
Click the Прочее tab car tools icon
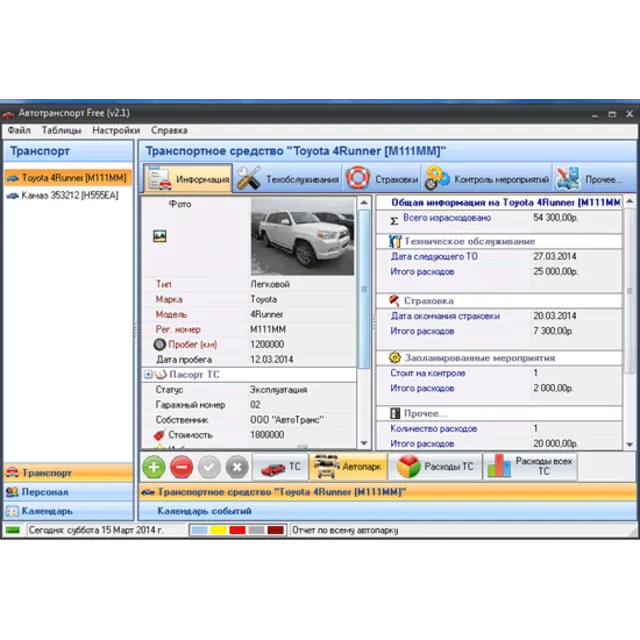[568, 178]
